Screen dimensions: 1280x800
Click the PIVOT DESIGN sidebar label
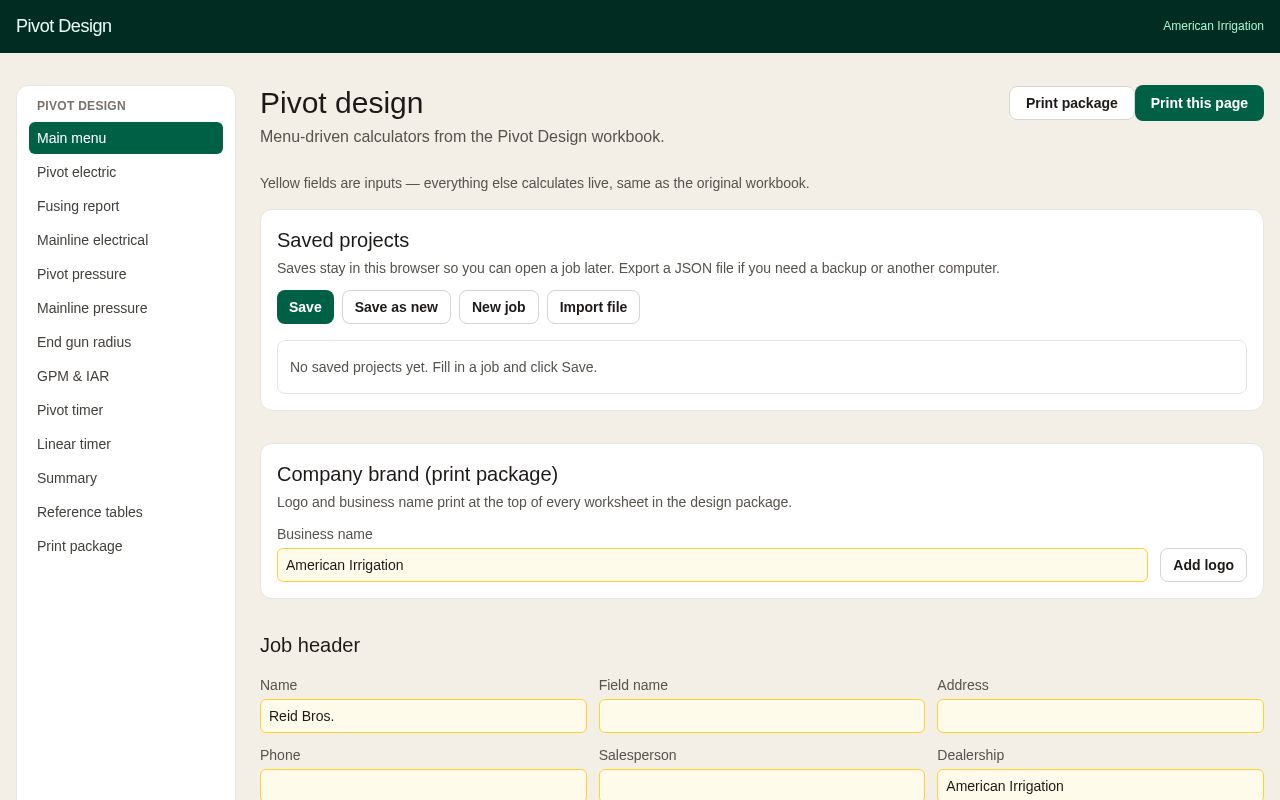pos(81,106)
